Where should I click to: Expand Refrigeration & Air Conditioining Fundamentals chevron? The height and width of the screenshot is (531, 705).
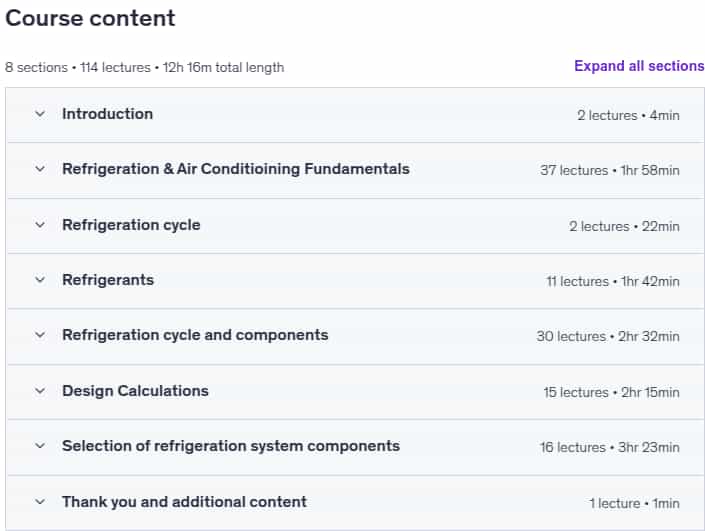pos(40,169)
